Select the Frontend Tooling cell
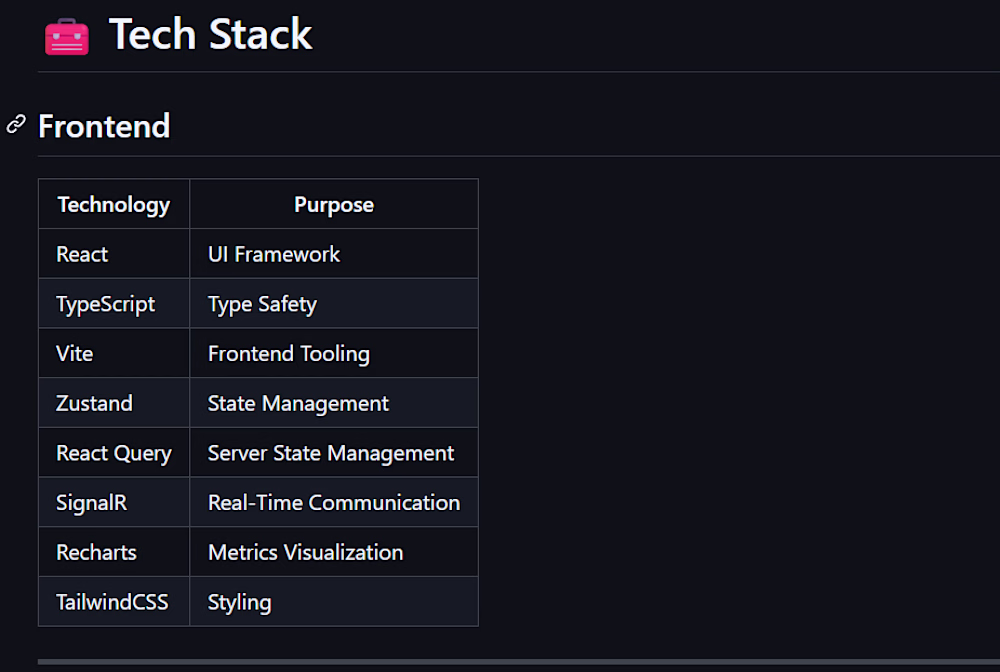Viewport: 1000px width, 672px height. coord(334,353)
